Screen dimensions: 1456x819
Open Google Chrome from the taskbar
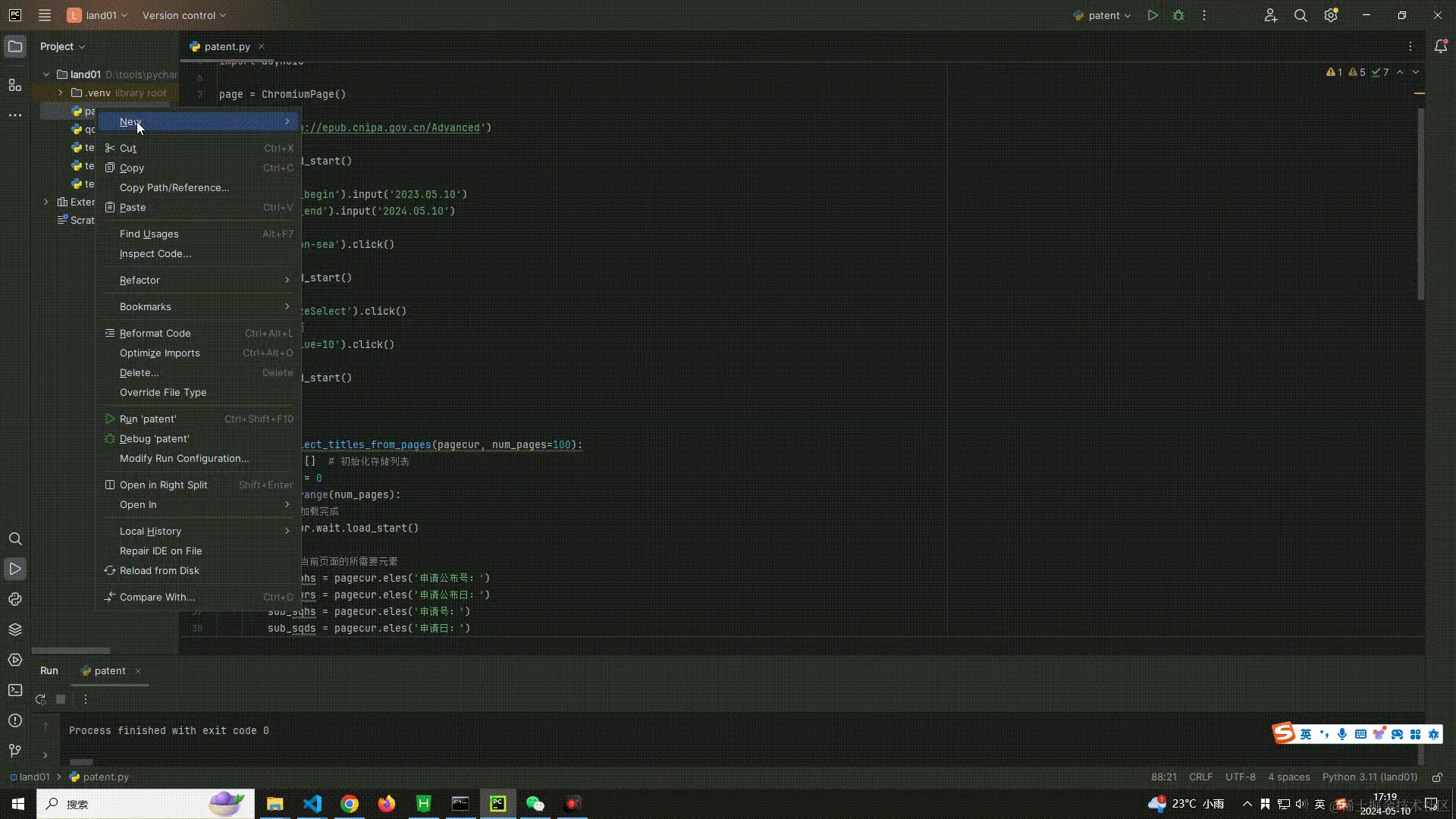349,803
